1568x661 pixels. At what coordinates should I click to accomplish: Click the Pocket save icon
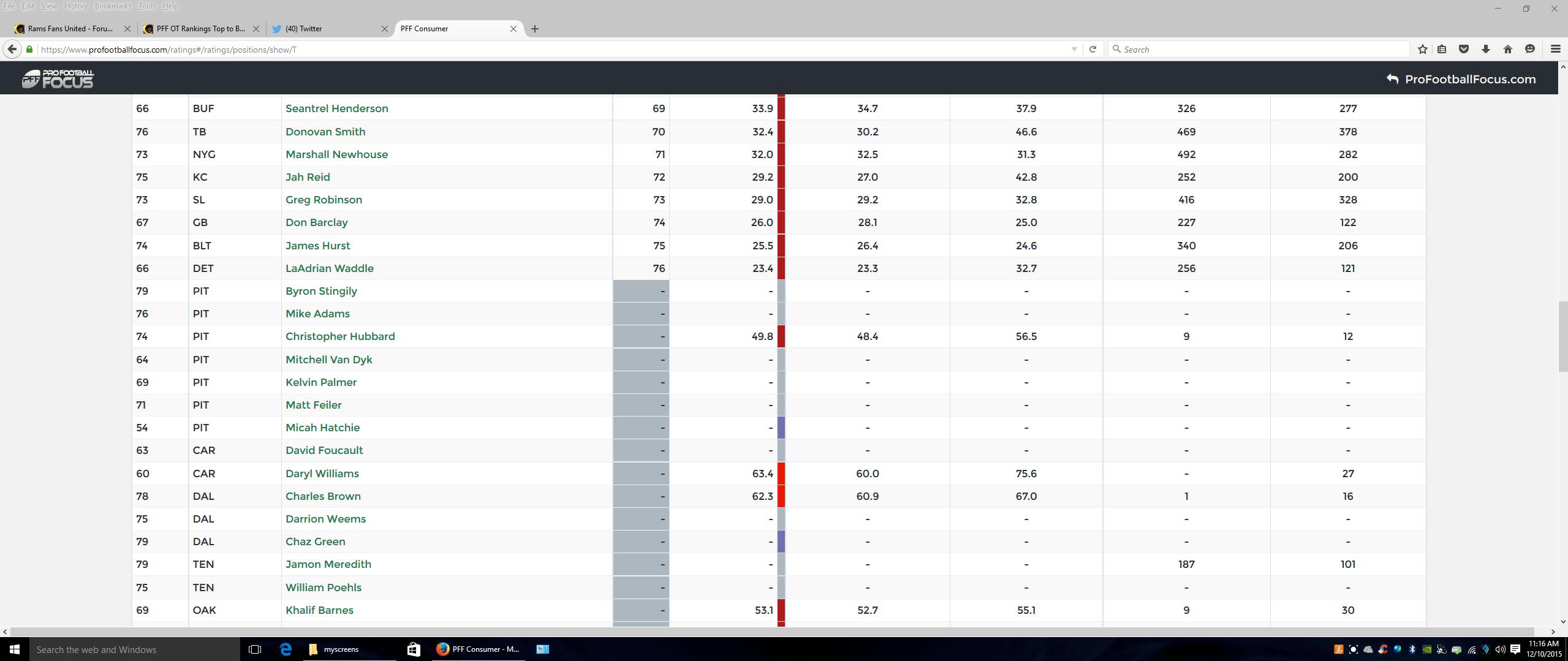(x=1464, y=49)
